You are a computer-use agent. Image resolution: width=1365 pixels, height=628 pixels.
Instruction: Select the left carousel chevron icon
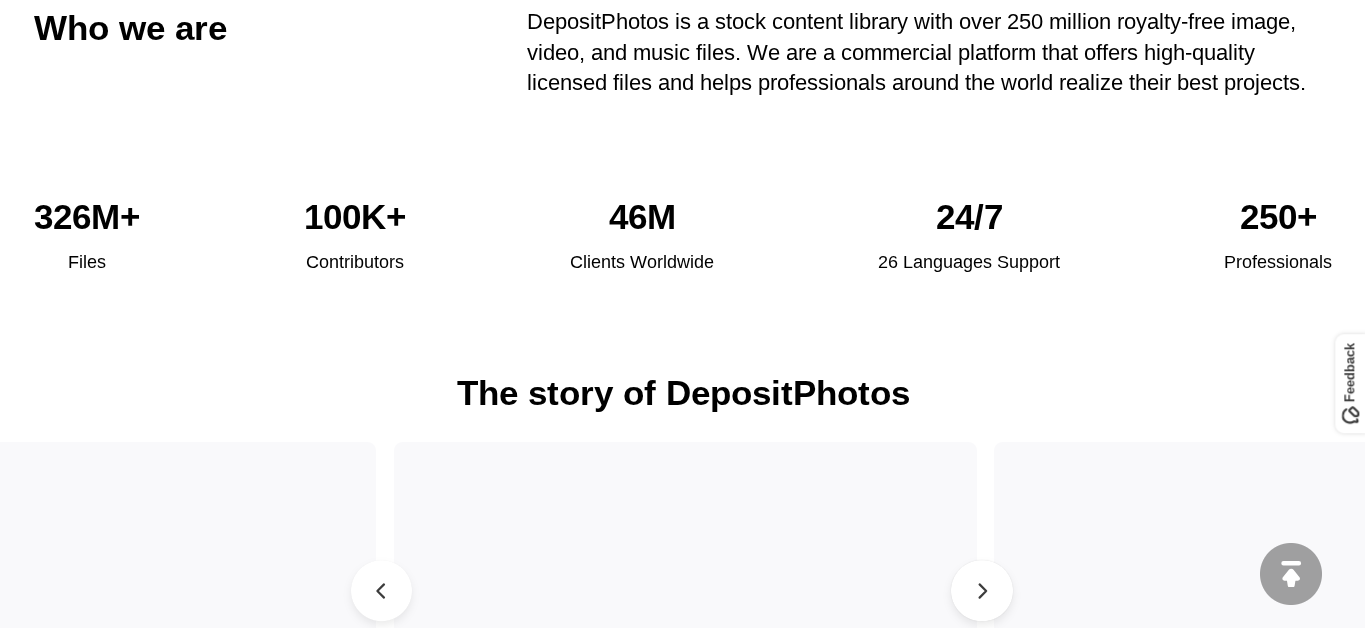click(x=381, y=591)
